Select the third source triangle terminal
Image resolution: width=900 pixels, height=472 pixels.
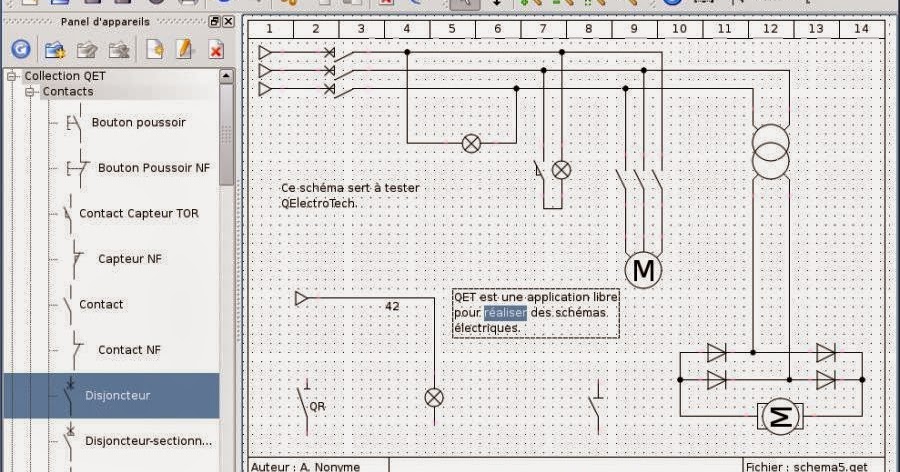[265, 89]
